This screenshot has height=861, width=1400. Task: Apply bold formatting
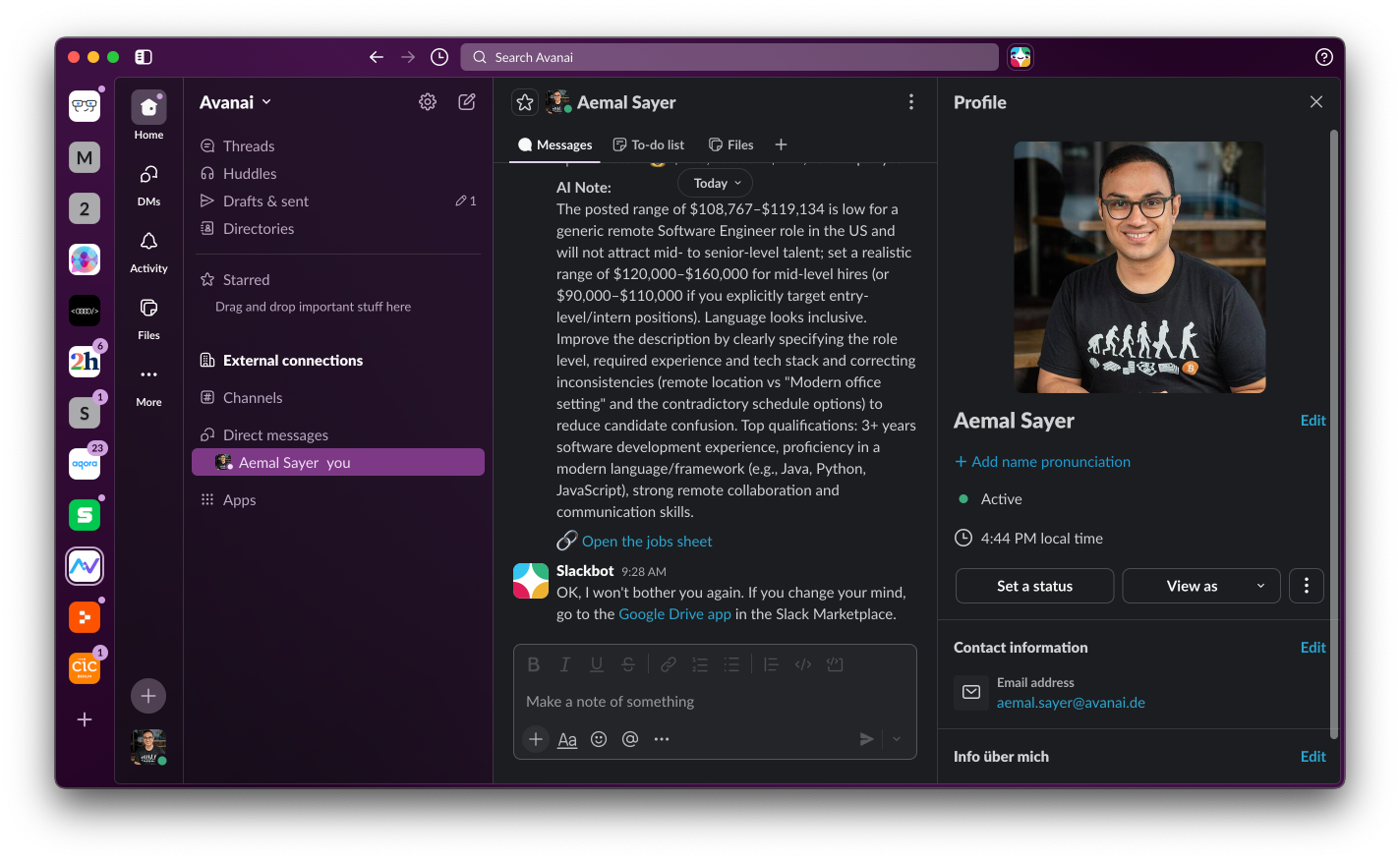point(534,664)
